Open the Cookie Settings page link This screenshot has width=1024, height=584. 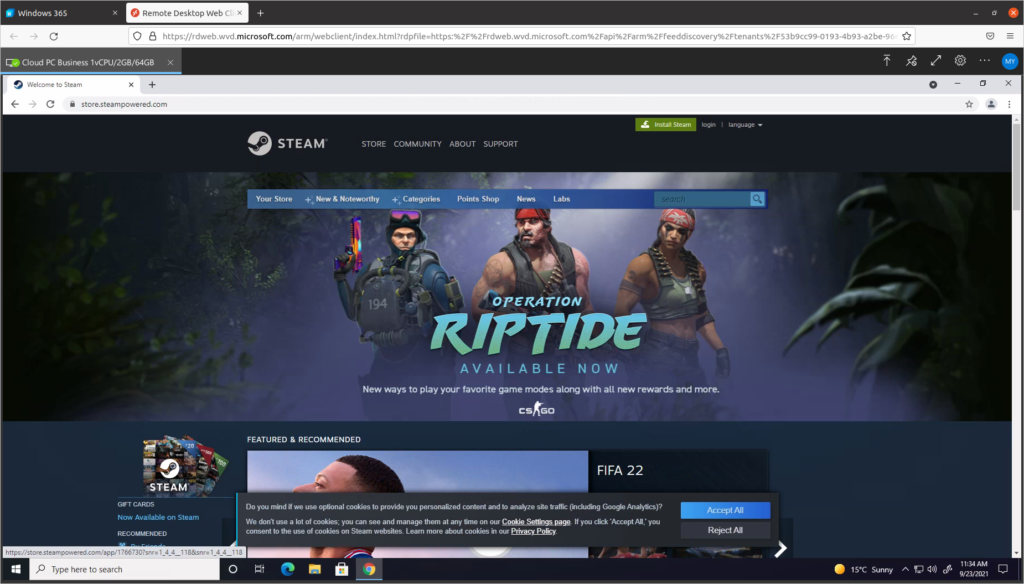click(536, 522)
